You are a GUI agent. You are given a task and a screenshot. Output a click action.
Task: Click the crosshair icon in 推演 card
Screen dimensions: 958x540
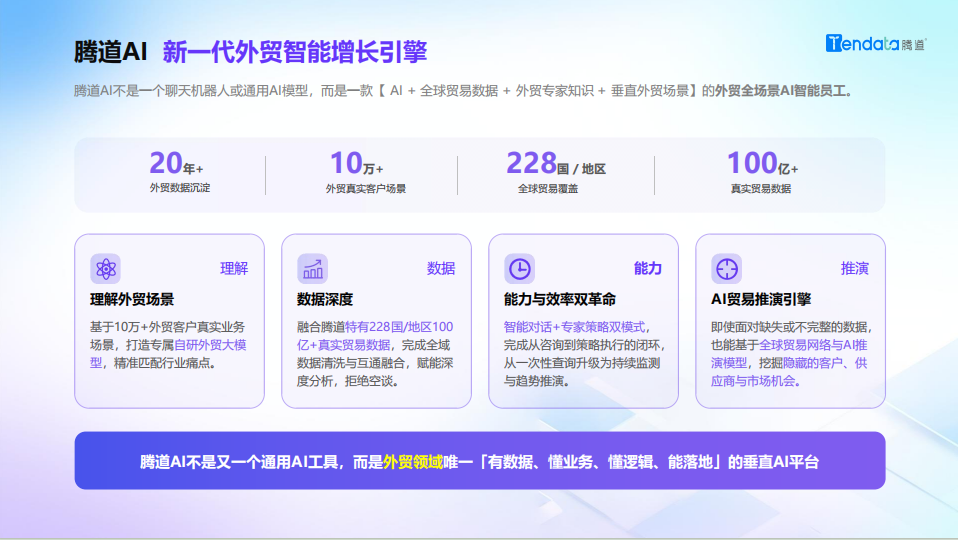(x=726, y=269)
